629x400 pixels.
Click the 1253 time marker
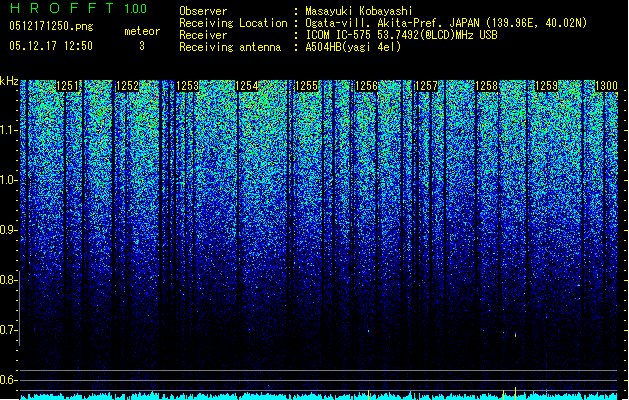coord(187,86)
